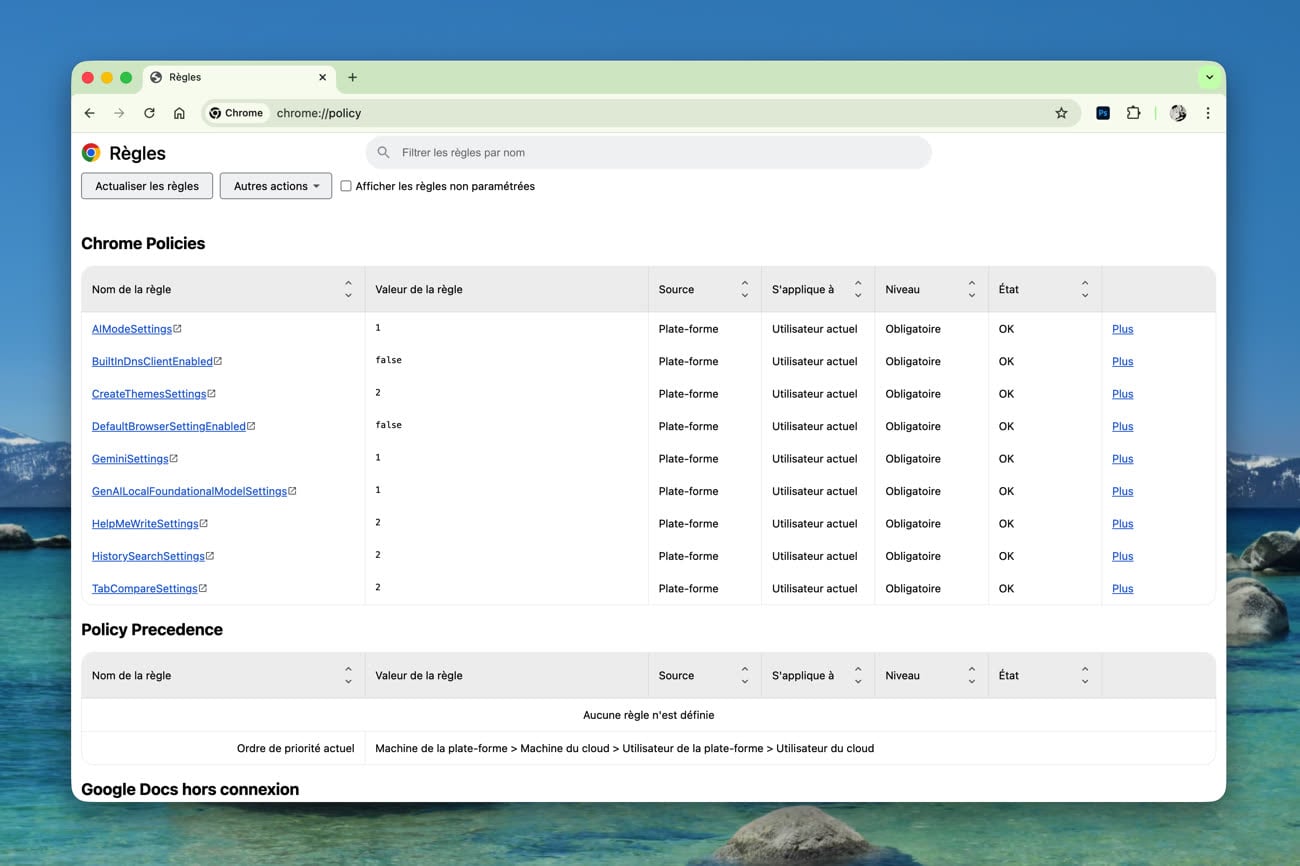Open the profile avatar icon

1178,113
